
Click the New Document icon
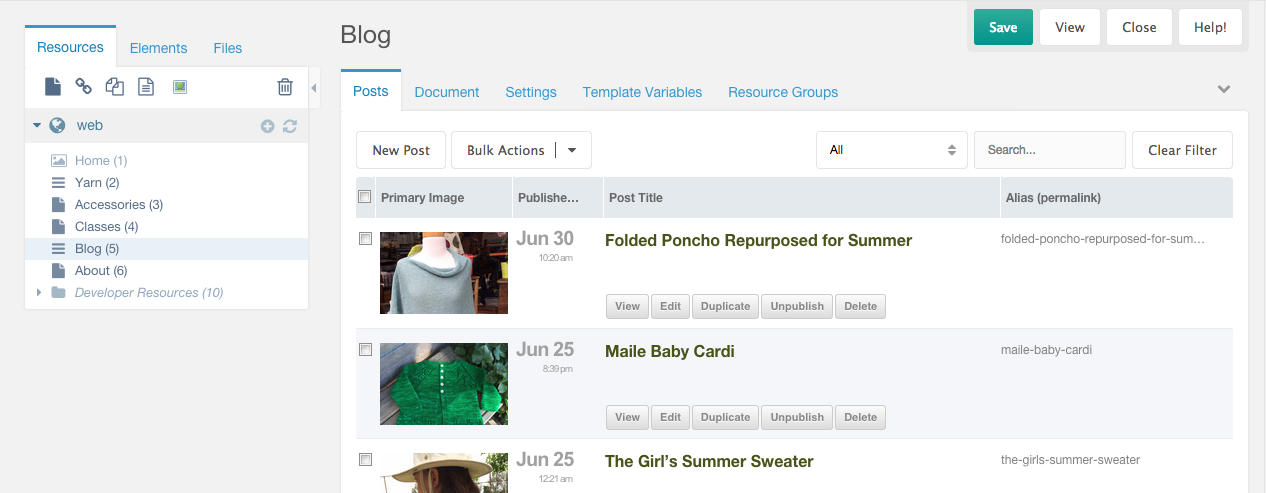53,87
